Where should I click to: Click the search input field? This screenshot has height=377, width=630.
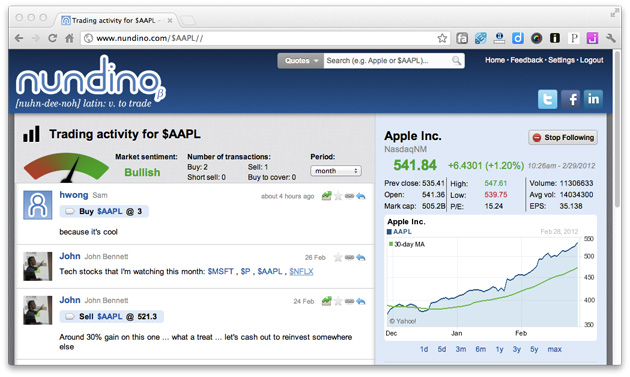click(x=388, y=61)
